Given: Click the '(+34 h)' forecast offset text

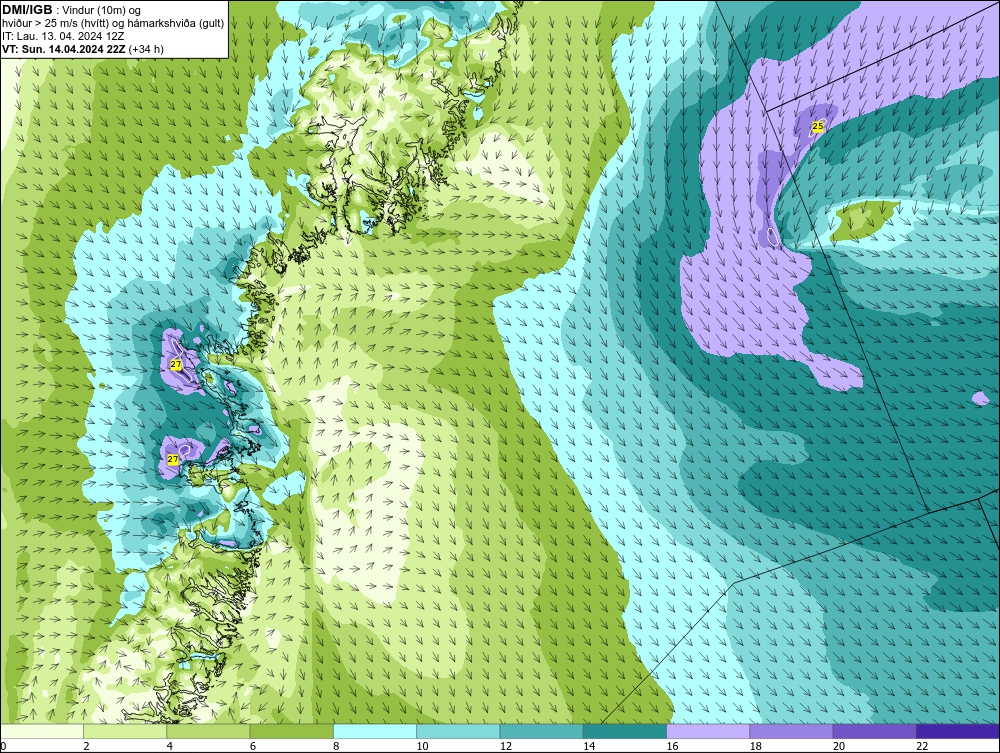Looking at the screenshot, I should tap(146, 49).
